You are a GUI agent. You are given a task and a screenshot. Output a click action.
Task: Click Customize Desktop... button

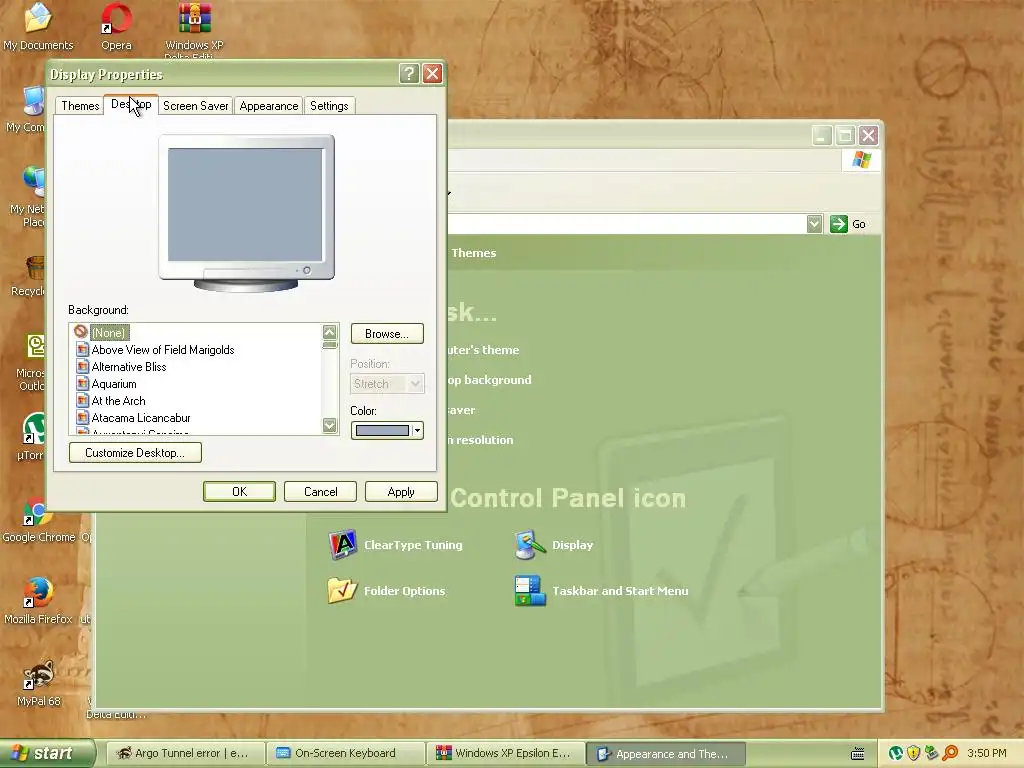pyautogui.click(x=135, y=453)
